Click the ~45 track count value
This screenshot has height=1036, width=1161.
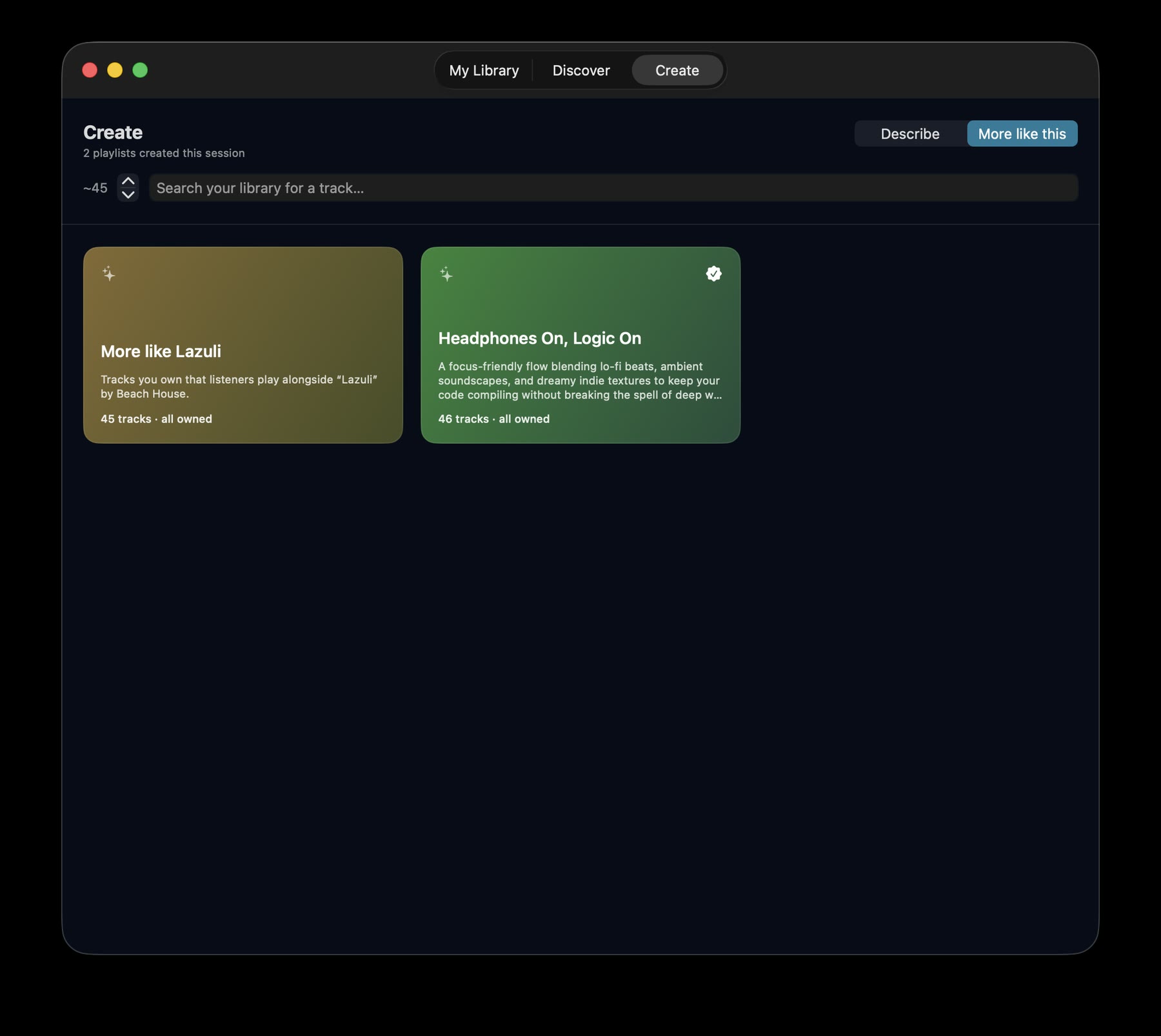click(x=95, y=188)
